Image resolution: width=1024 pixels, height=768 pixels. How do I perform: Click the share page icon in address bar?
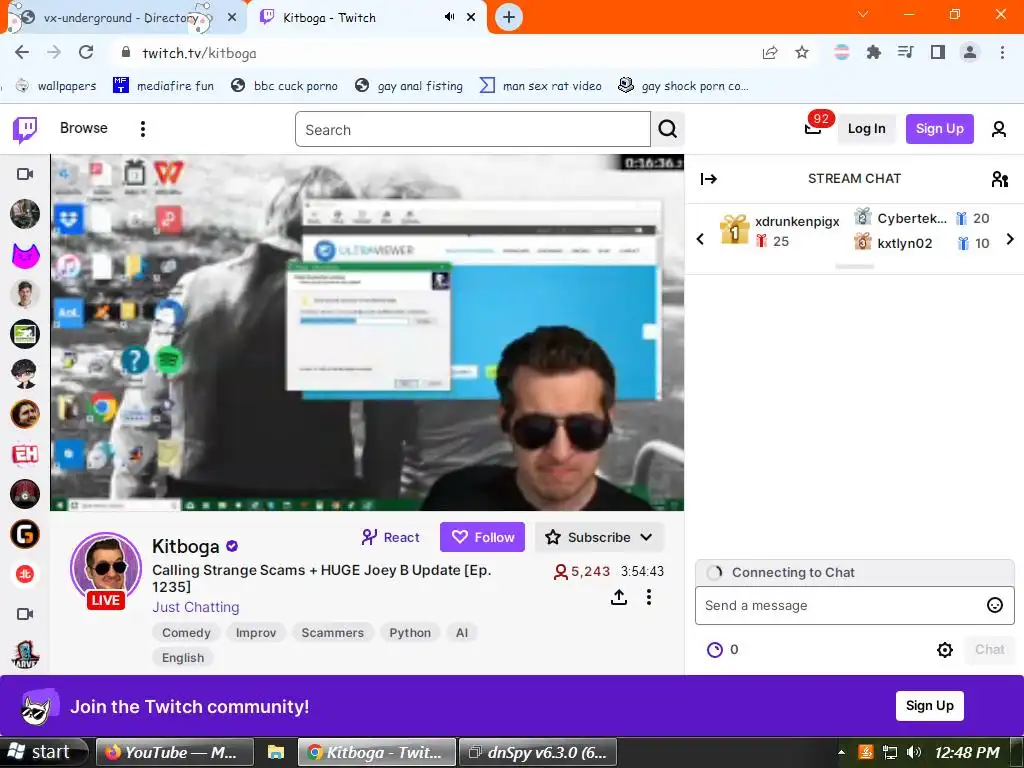(x=770, y=52)
